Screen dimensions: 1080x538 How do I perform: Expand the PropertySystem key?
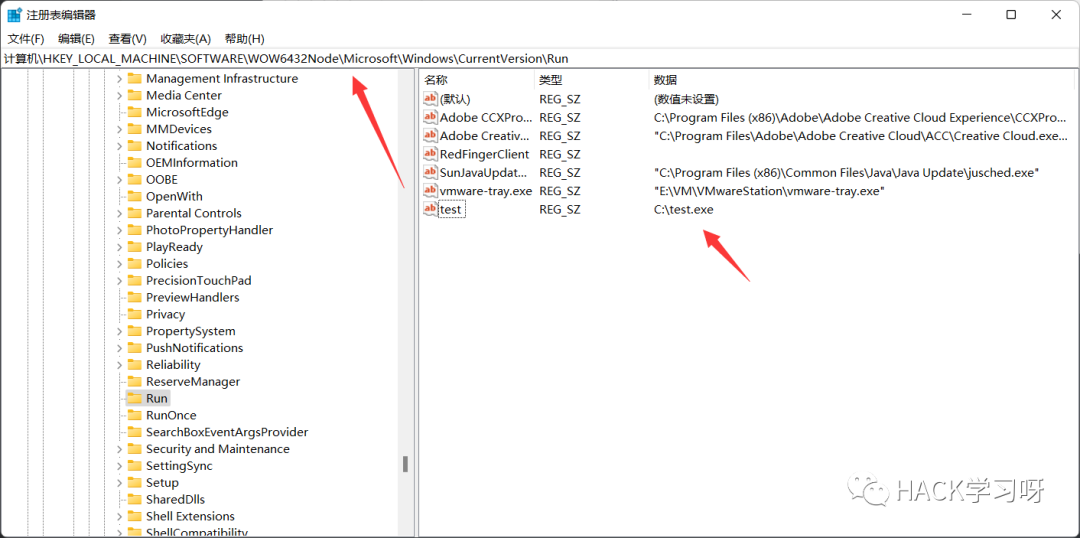tap(119, 331)
